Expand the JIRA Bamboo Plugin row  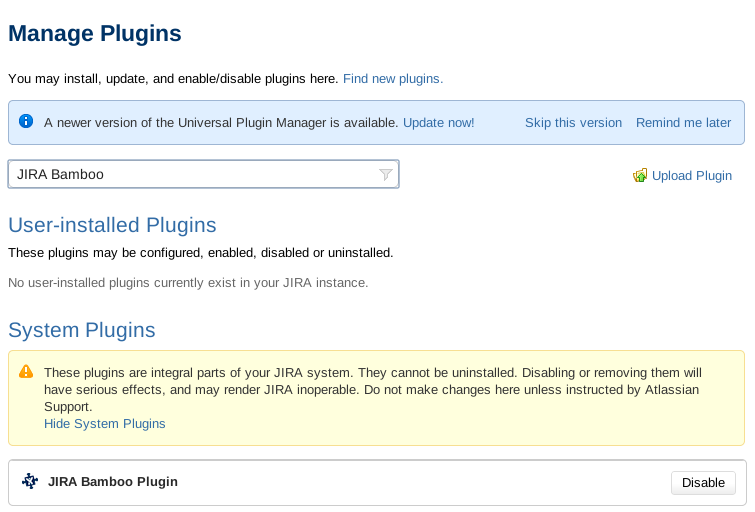[377, 483]
